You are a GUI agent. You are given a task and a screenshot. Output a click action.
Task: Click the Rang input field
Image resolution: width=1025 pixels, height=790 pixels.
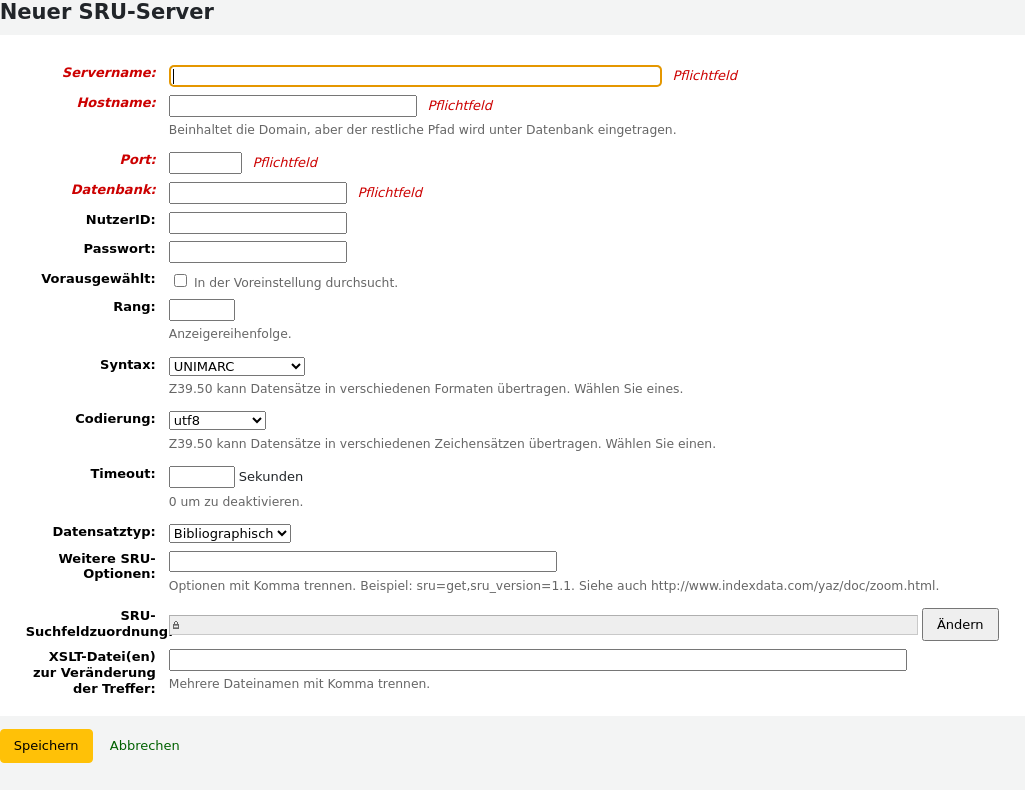(x=201, y=309)
